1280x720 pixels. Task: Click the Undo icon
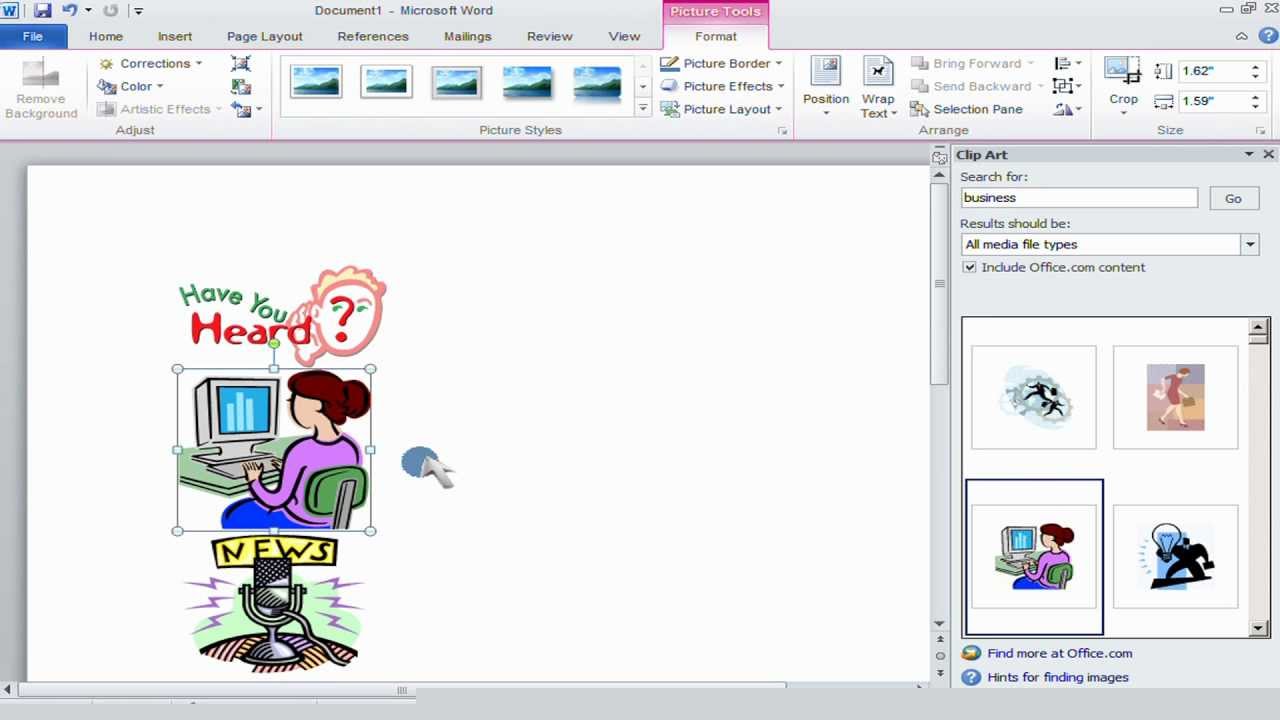coord(69,10)
